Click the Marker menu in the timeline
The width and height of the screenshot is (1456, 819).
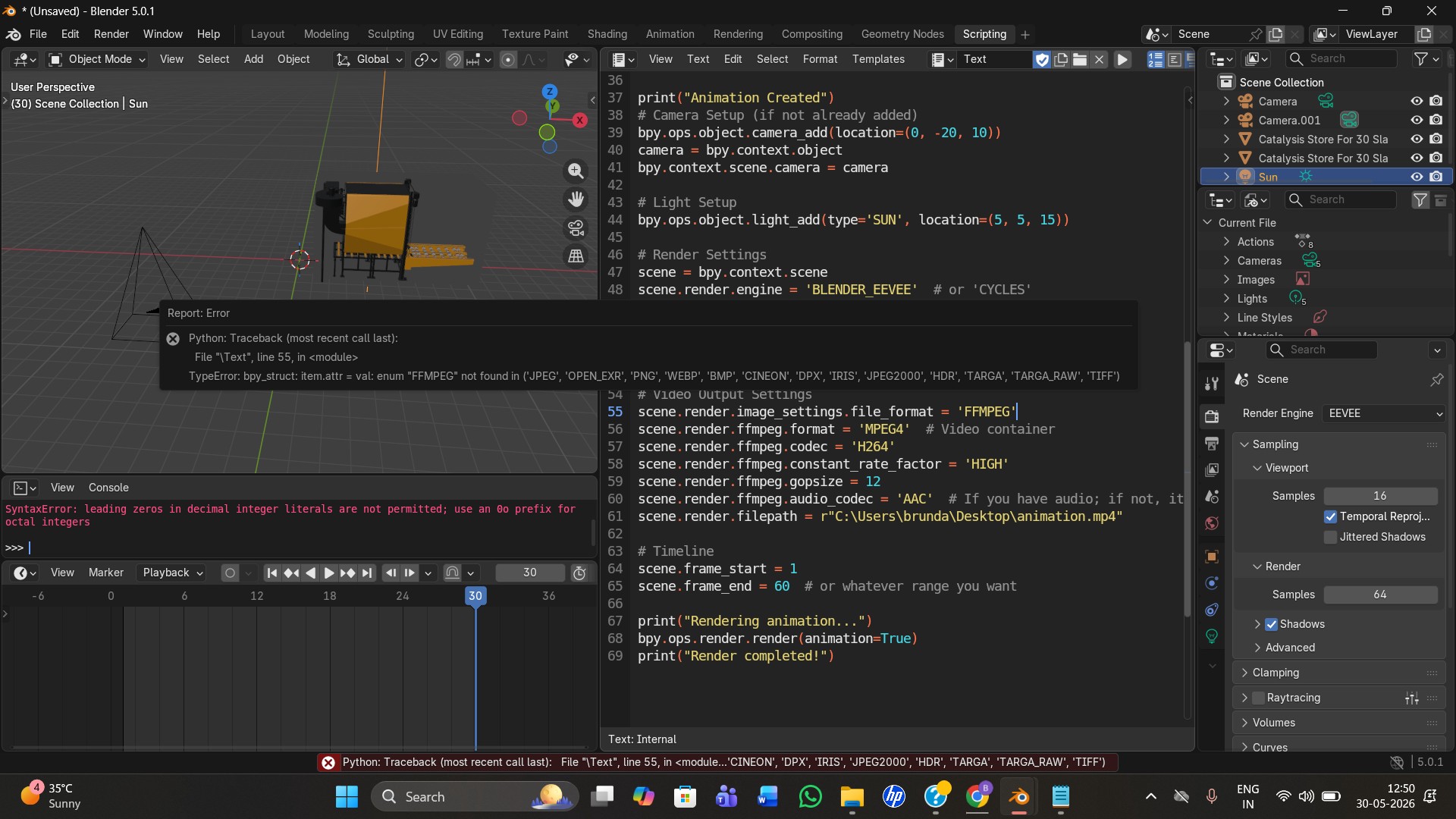[106, 573]
